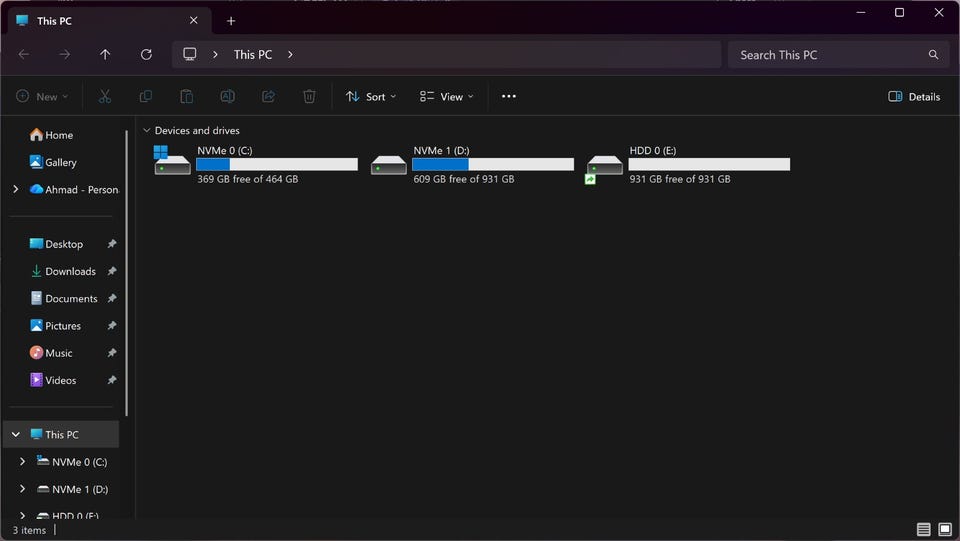Switch to large thumbnails view icon in status bar
This screenshot has width=960, height=541.
pos(945,529)
